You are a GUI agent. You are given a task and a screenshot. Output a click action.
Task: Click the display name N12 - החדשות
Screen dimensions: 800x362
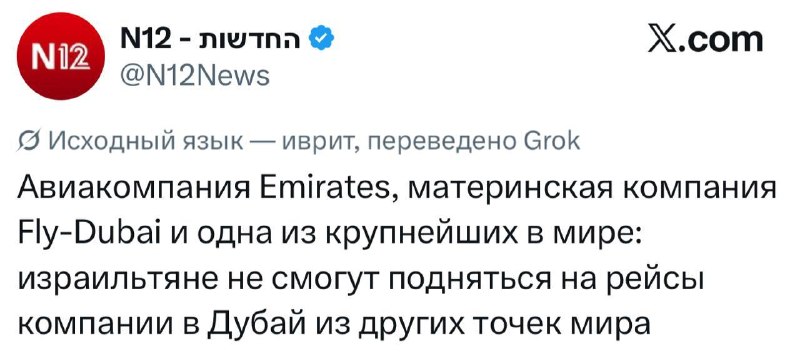[x=213, y=40]
